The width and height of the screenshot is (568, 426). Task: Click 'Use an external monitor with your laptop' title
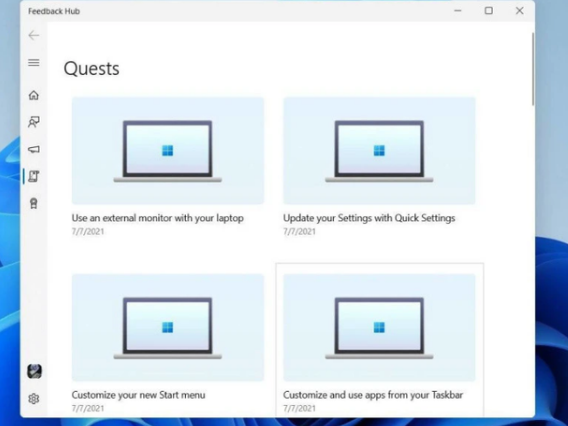(x=158, y=218)
